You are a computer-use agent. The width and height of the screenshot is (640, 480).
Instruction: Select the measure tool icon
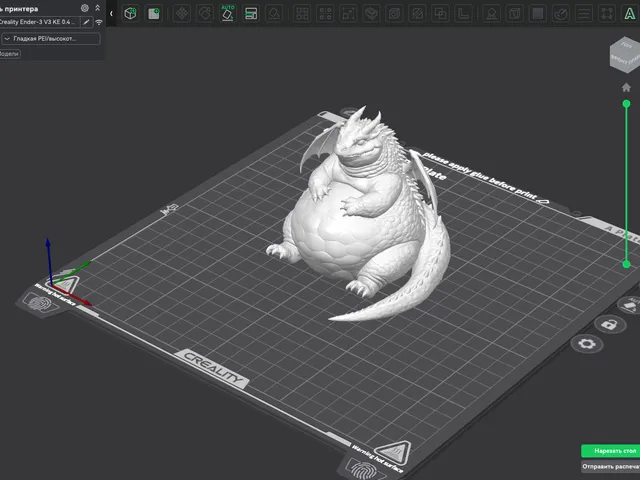[x=607, y=13]
